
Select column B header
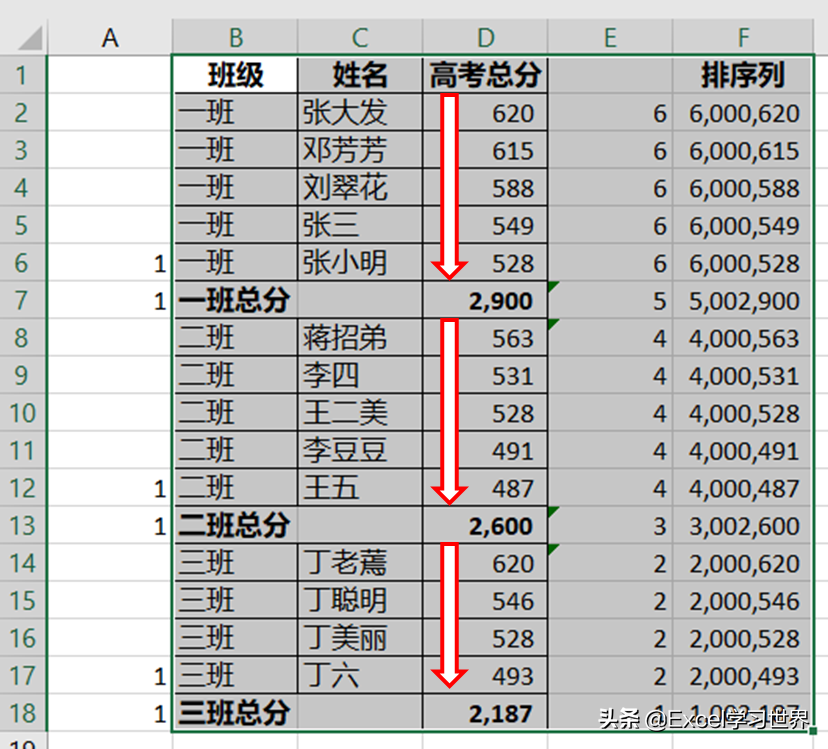(235, 37)
